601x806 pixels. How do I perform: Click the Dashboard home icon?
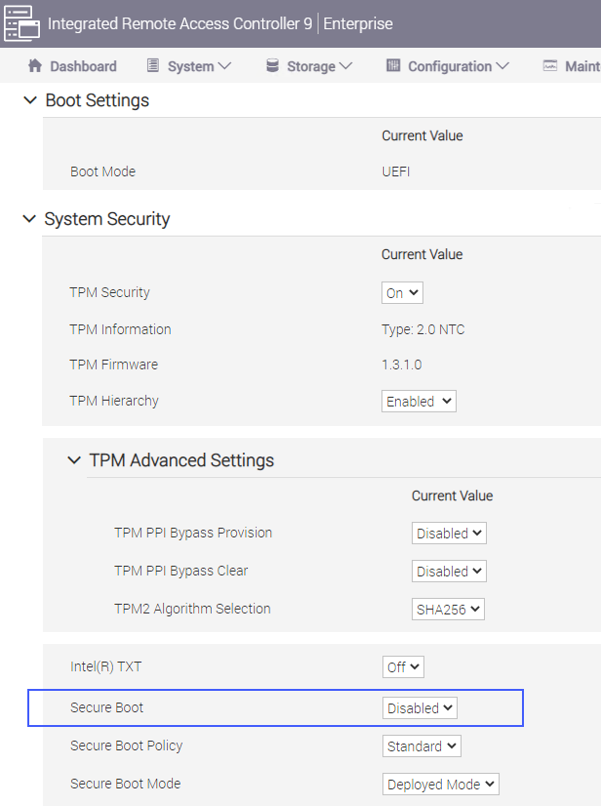(35, 66)
